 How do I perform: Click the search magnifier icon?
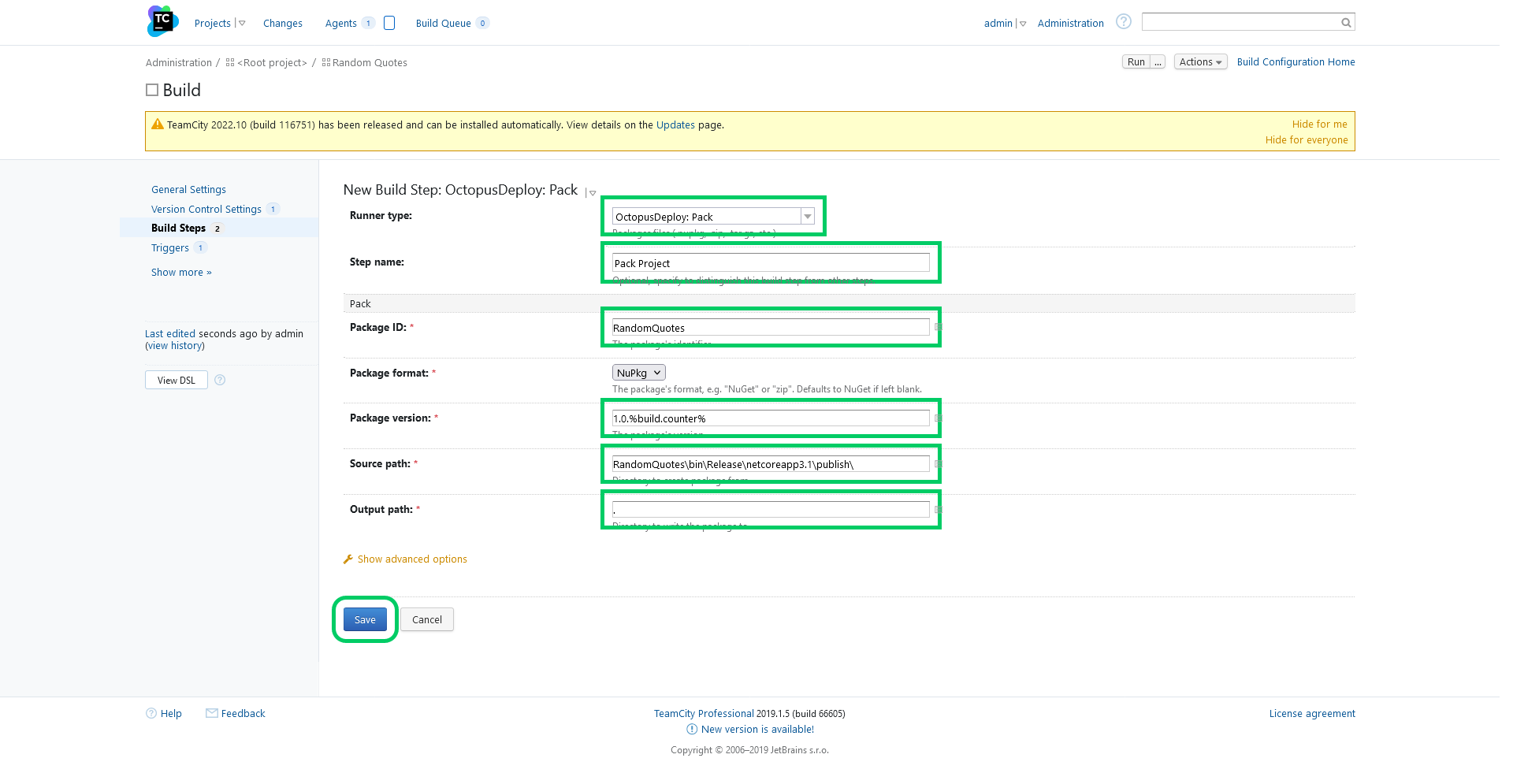pos(1346,23)
